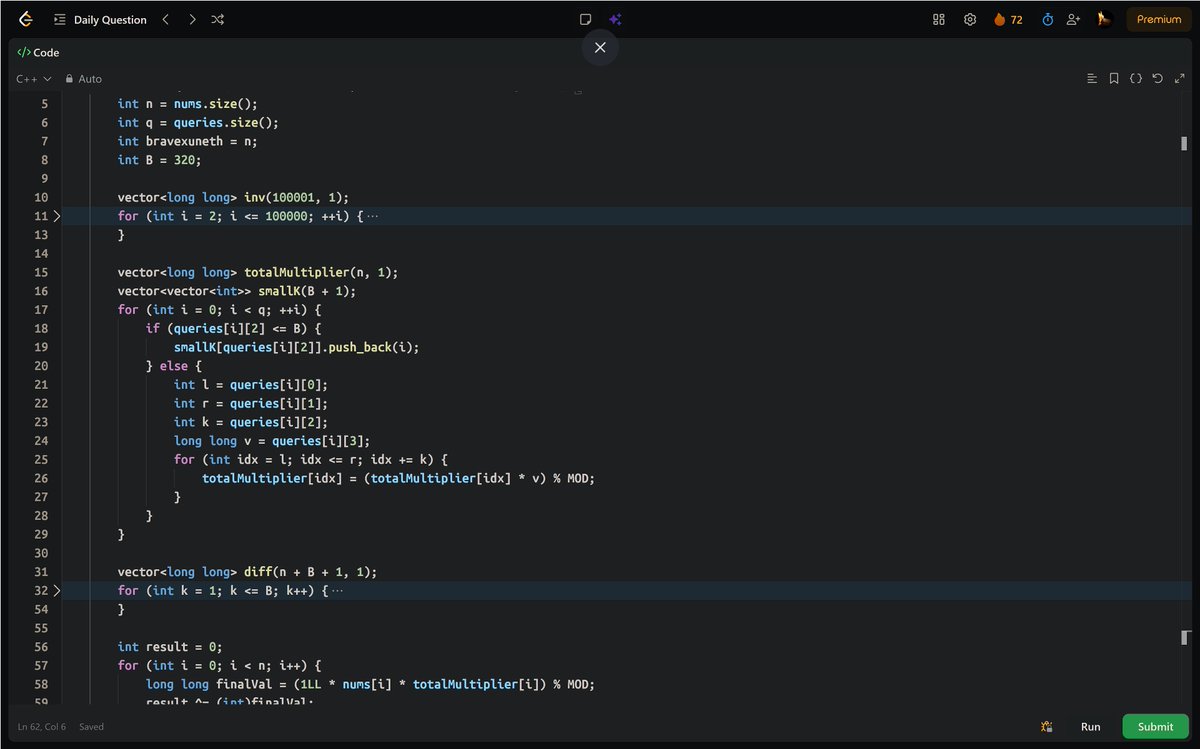Expand the folded loop at line 11

point(57,216)
